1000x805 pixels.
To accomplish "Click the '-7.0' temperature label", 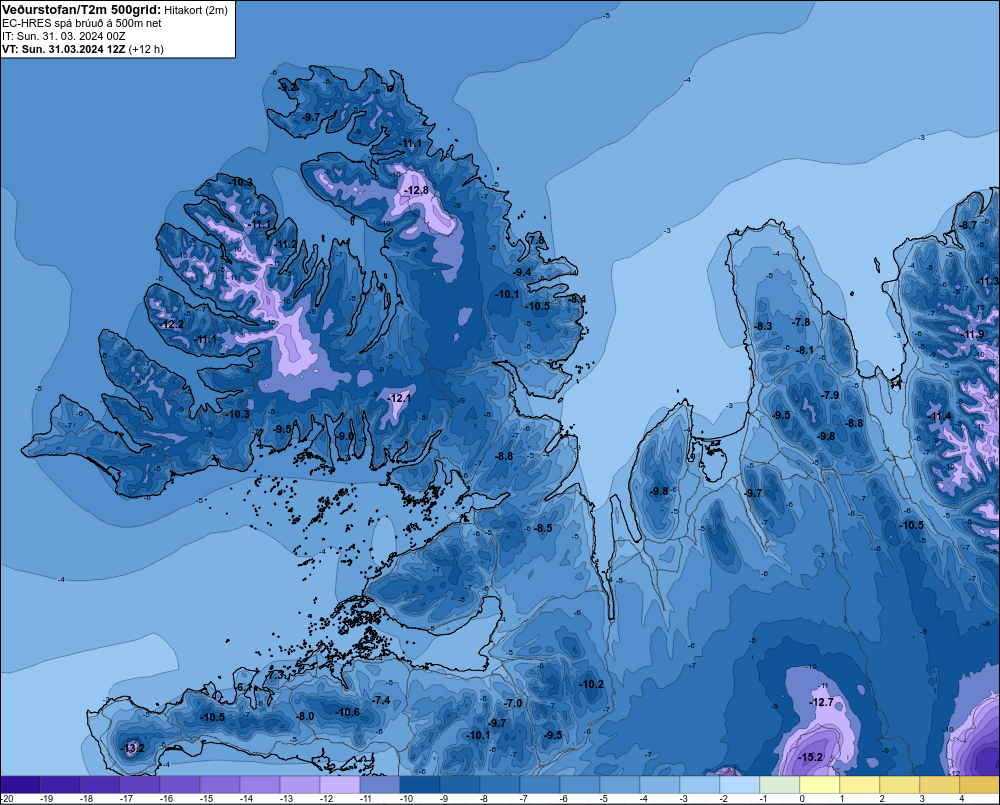I will pyautogui.click(x=513, y=703).
